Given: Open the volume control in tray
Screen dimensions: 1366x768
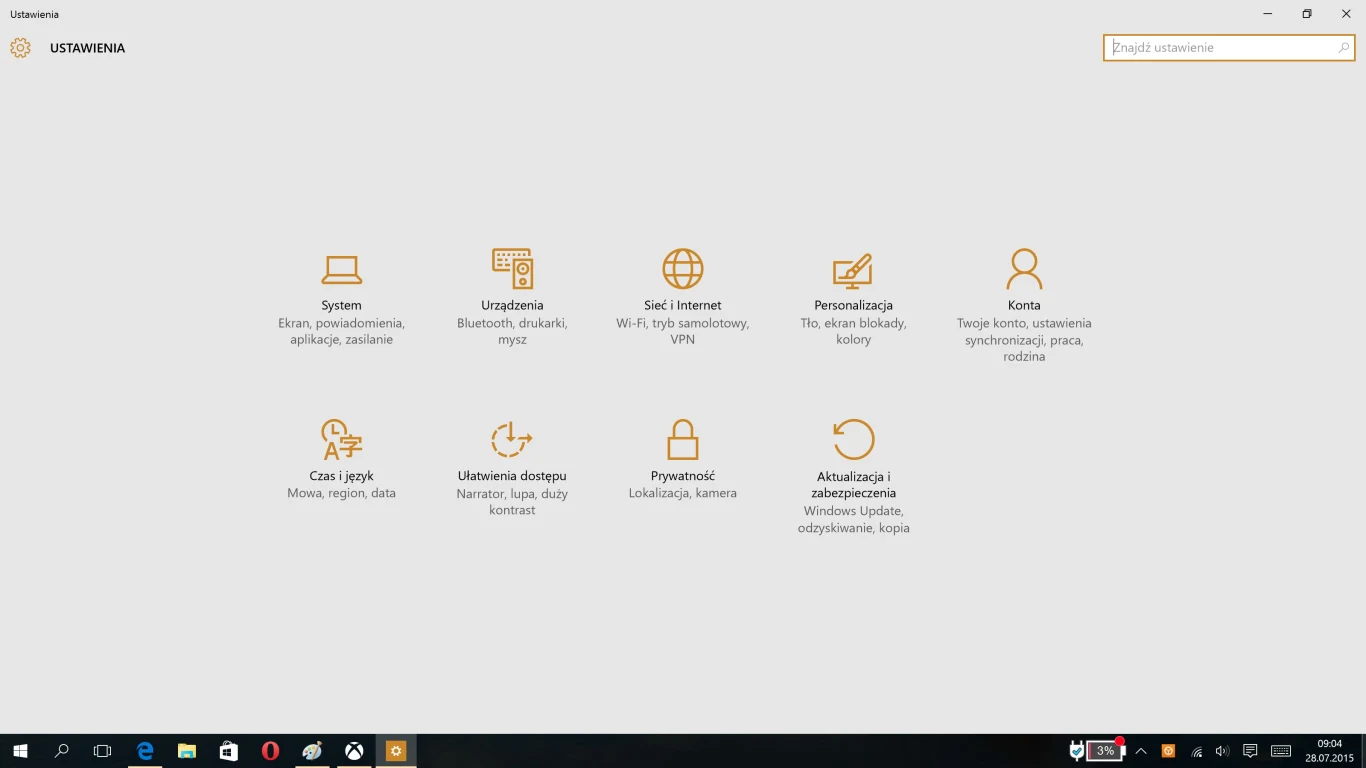Looking at the screenshot, I should pos(1222,751).
